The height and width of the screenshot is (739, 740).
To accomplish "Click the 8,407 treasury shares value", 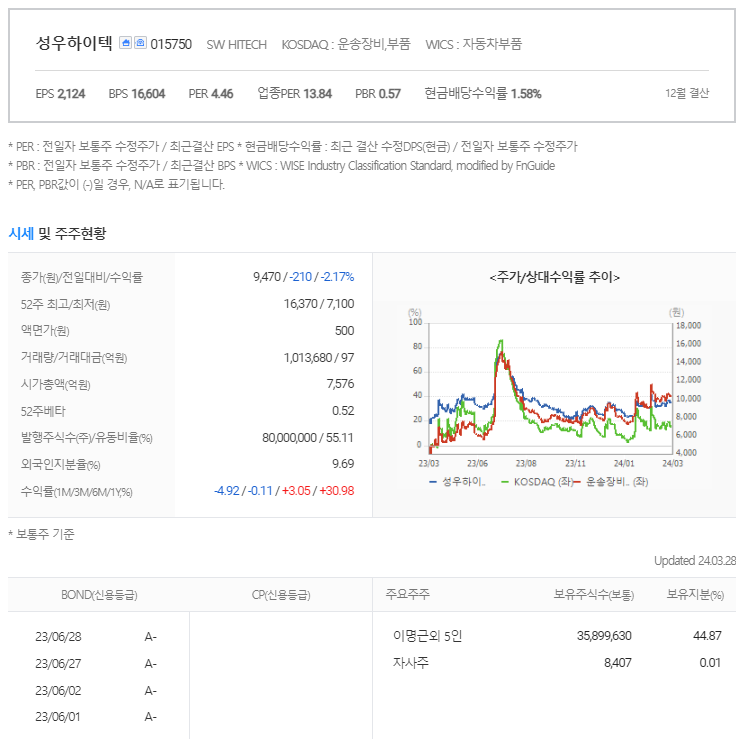I will click(x=618, y=663).
